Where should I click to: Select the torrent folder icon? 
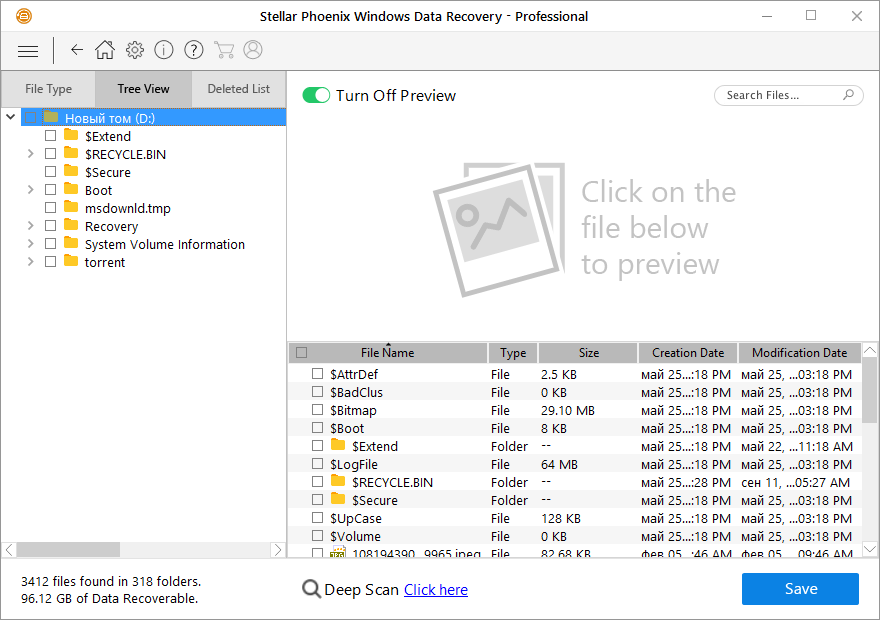click(71, 261)
